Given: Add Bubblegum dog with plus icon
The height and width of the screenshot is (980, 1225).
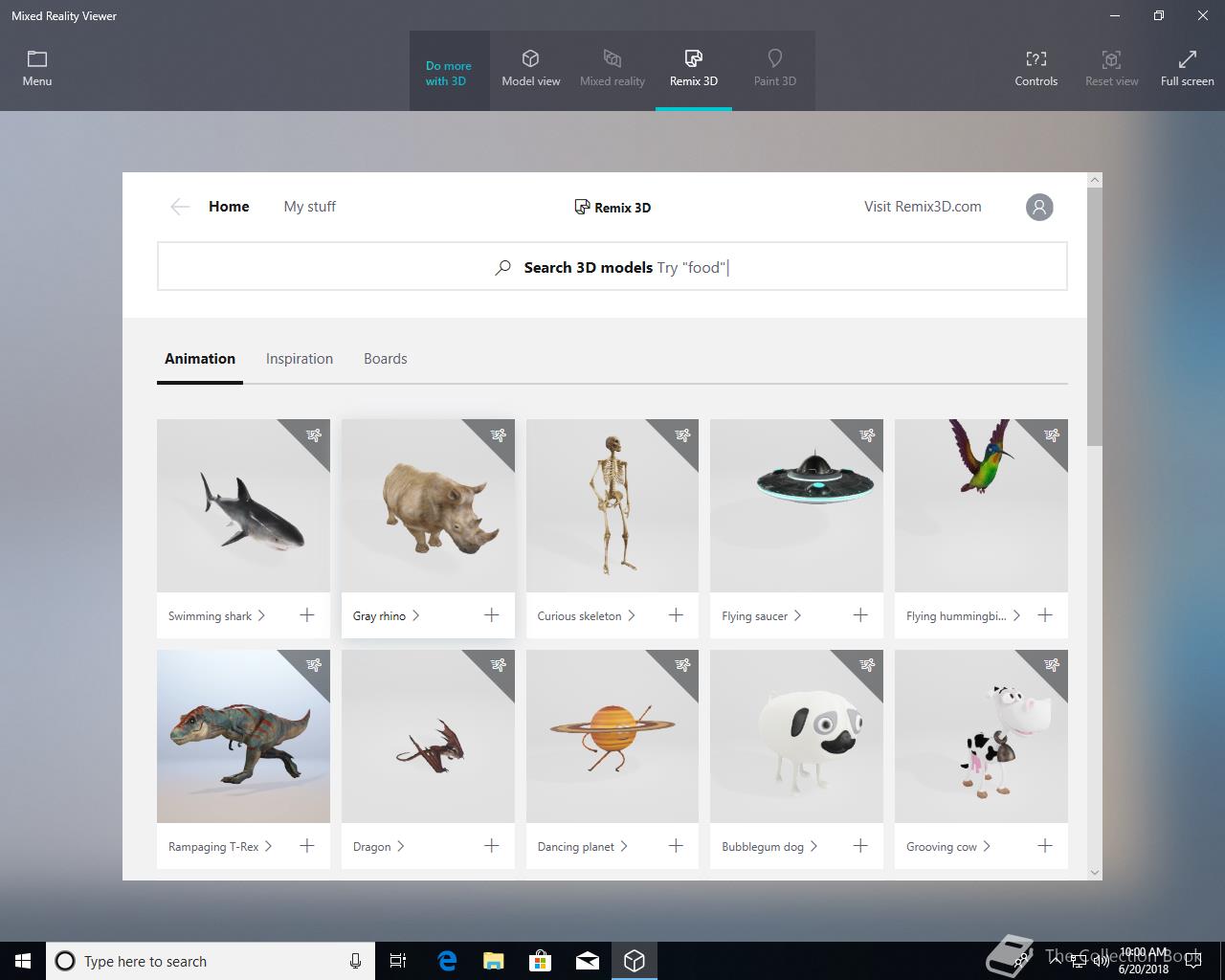Looking at the screenshot, I should click(860, 846).
